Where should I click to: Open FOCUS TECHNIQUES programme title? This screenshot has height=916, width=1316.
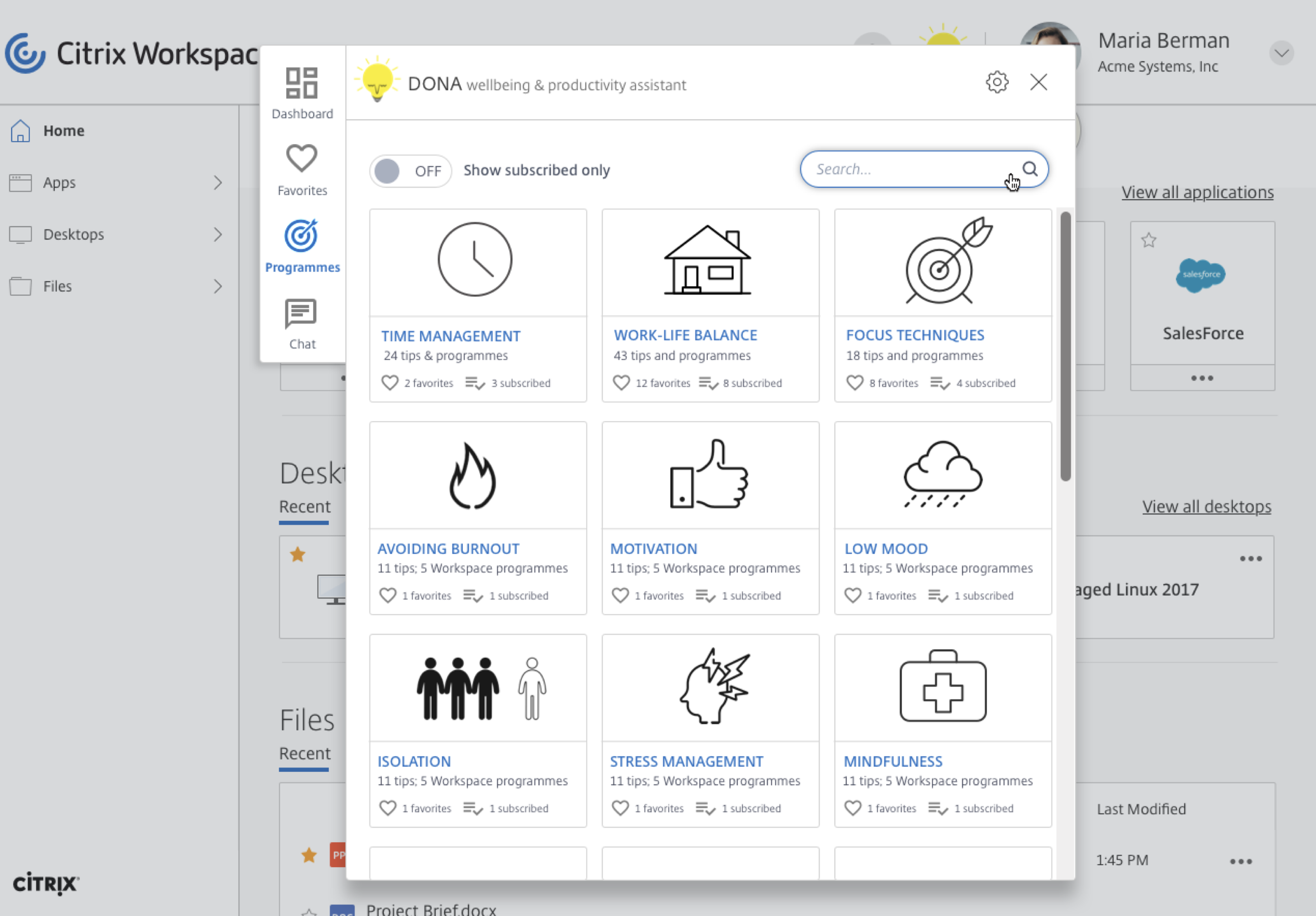pyautogui.click(x=916, y=335)
